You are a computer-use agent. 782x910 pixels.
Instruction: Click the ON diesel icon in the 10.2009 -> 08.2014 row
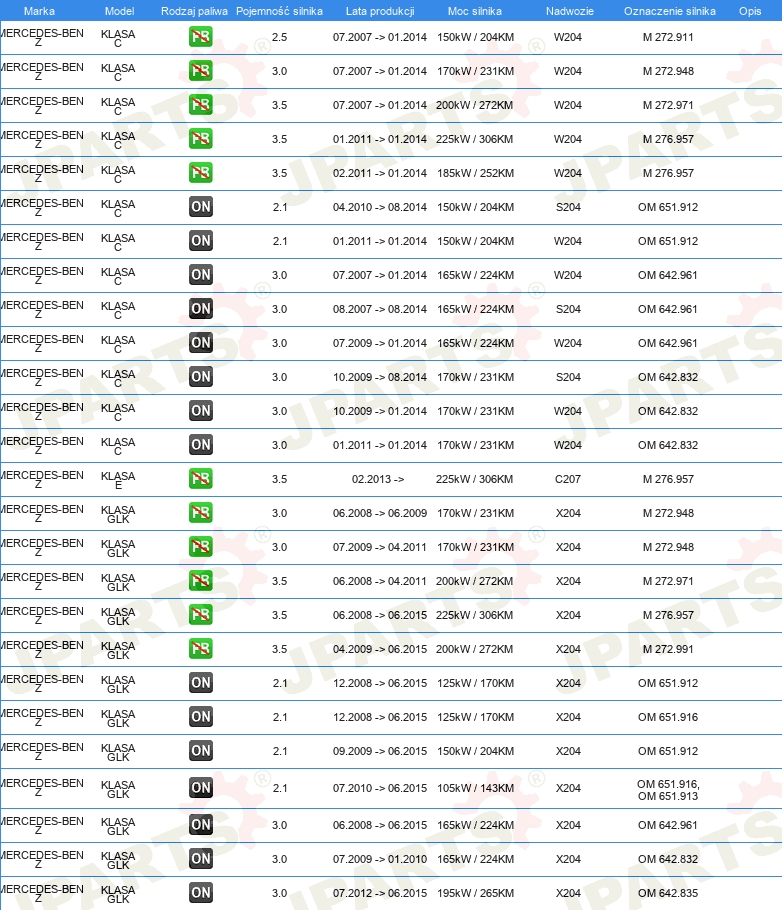click(200, 377)
